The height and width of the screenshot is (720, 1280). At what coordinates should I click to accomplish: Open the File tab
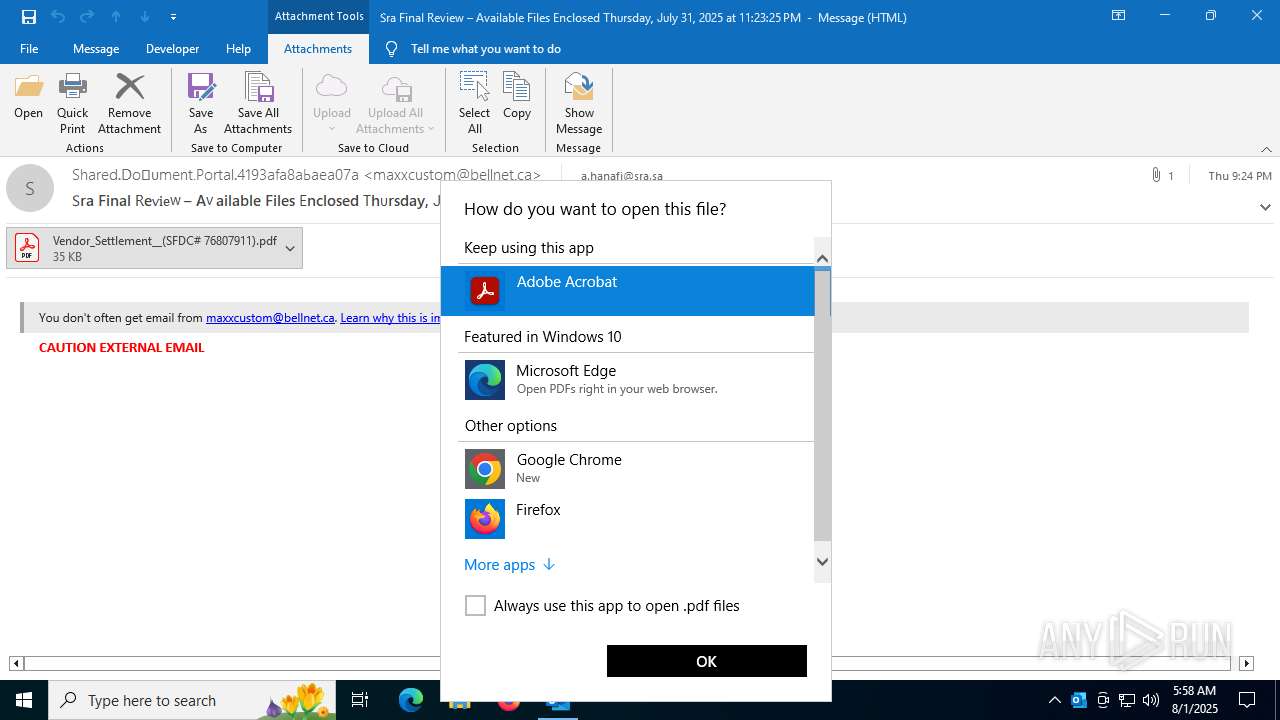tap(29, 48)
